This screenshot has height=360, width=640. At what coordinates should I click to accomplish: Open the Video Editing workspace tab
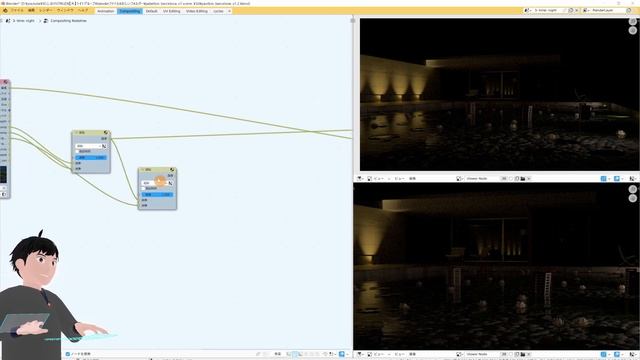197,11
